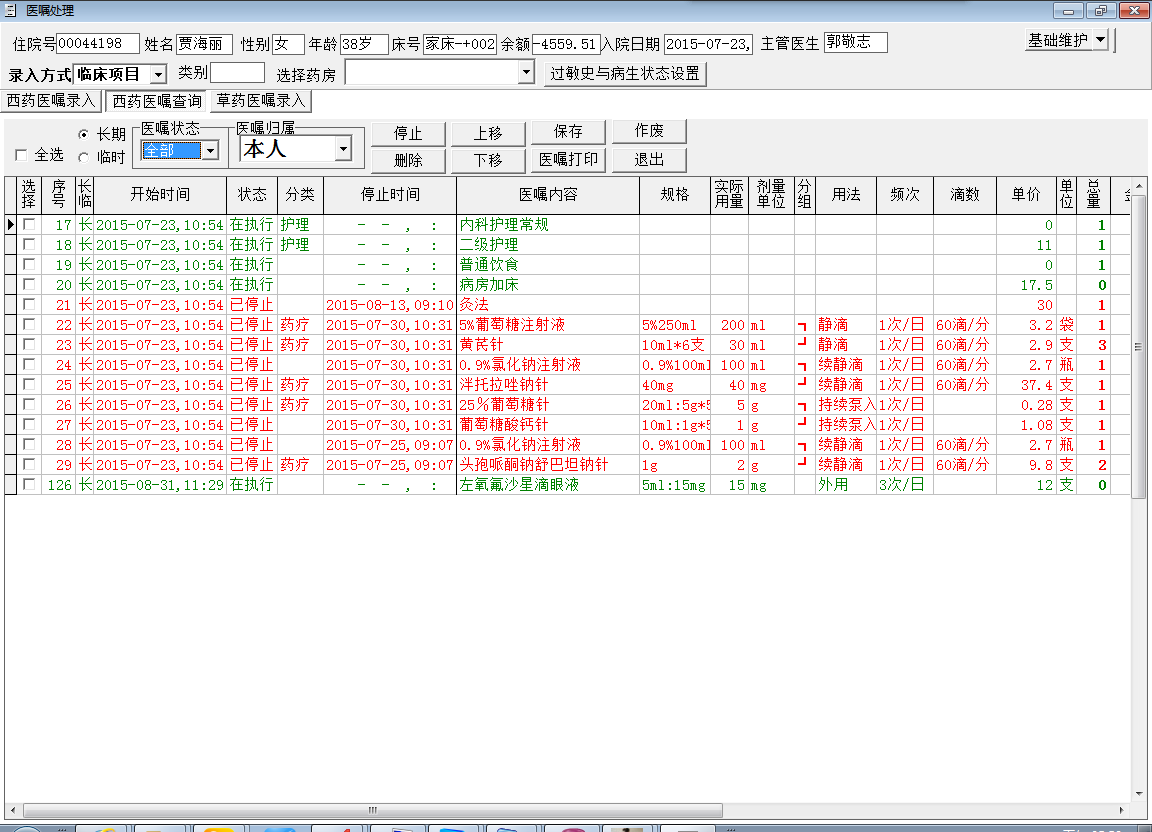
Task: Select the 左氧氟沙星滴眼液 order cell
Action: pos(548,484)
